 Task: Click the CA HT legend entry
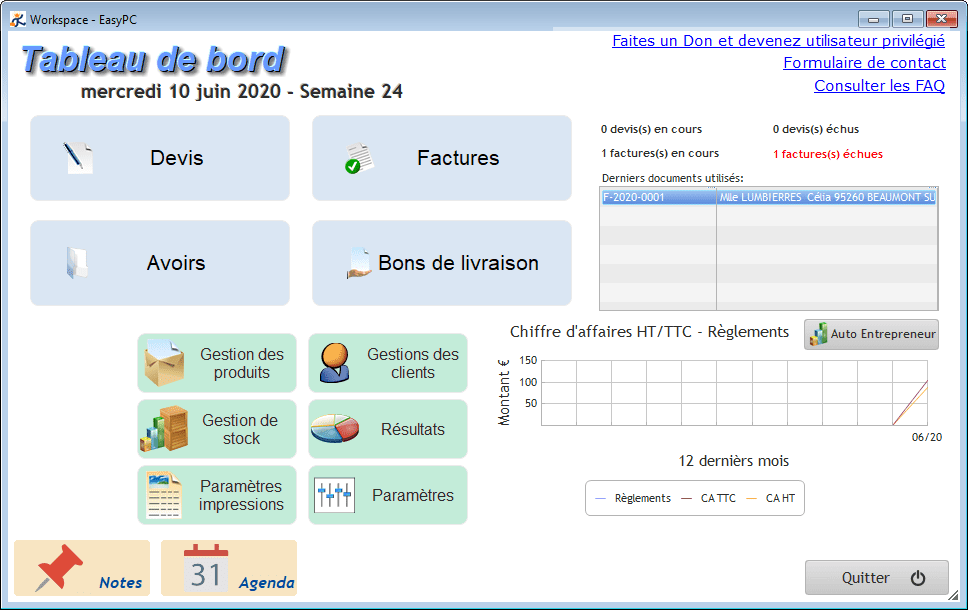[771, 498]
